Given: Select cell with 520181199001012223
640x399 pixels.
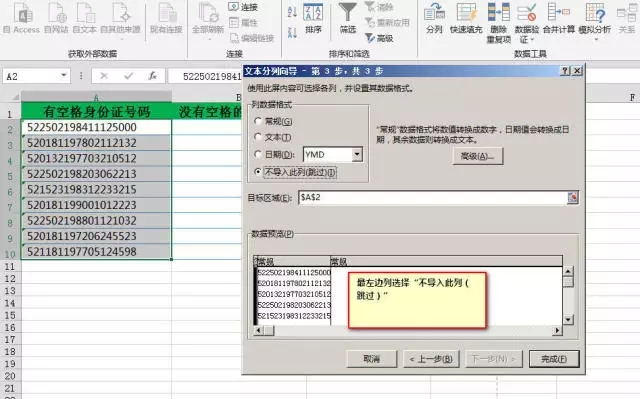Looking at the screenshot, I should pos(96,205).
